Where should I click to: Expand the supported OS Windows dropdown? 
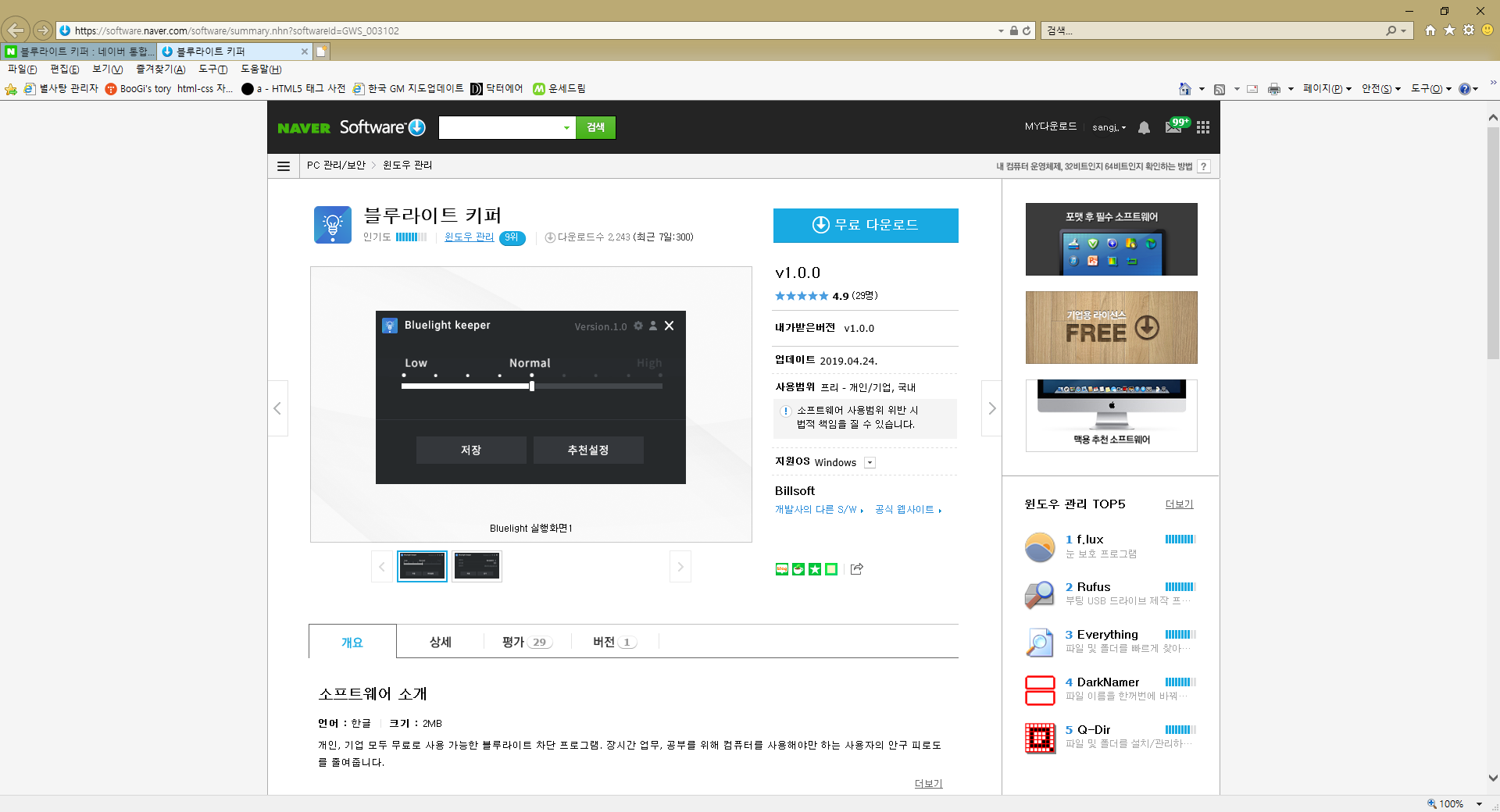870,462
